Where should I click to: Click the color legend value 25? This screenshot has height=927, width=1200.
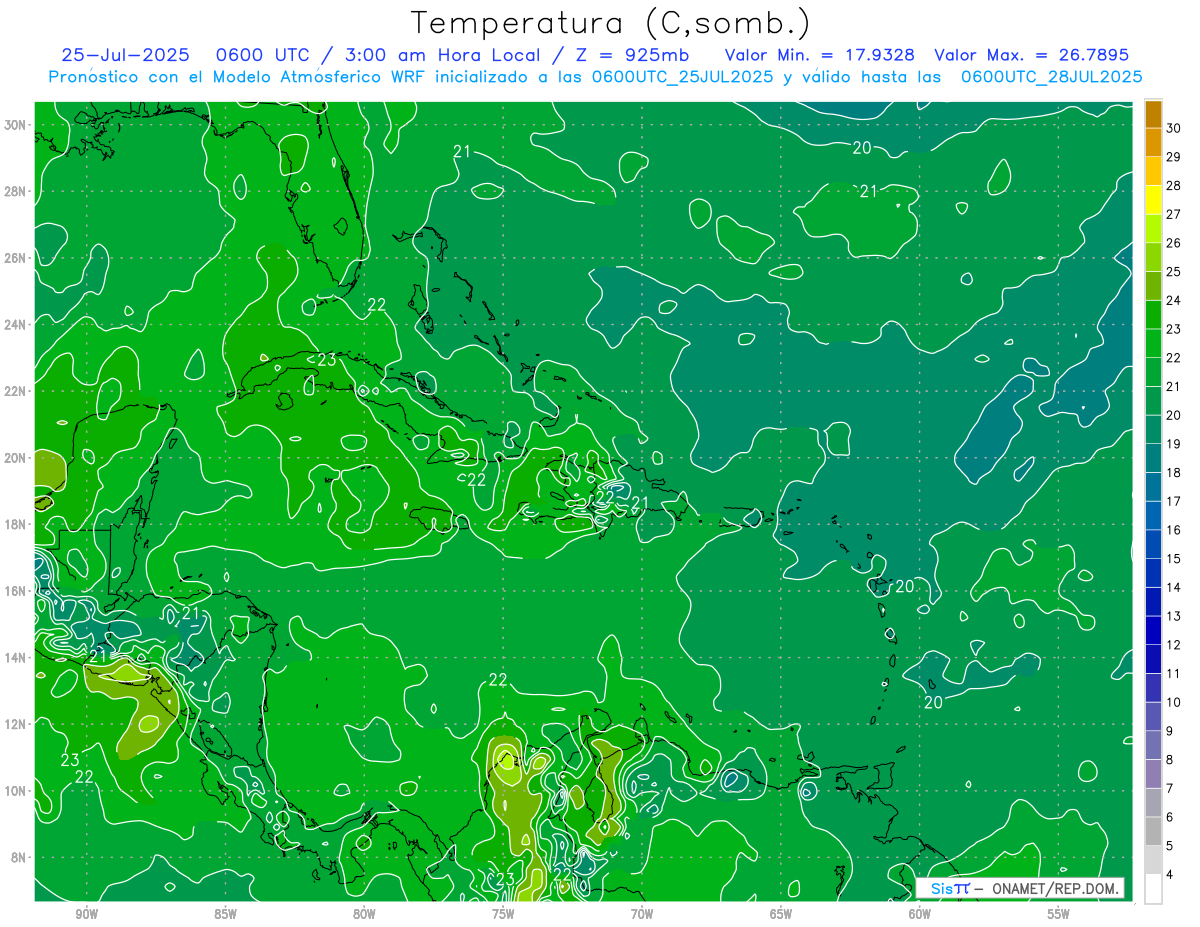click(x=1173, y=272)
